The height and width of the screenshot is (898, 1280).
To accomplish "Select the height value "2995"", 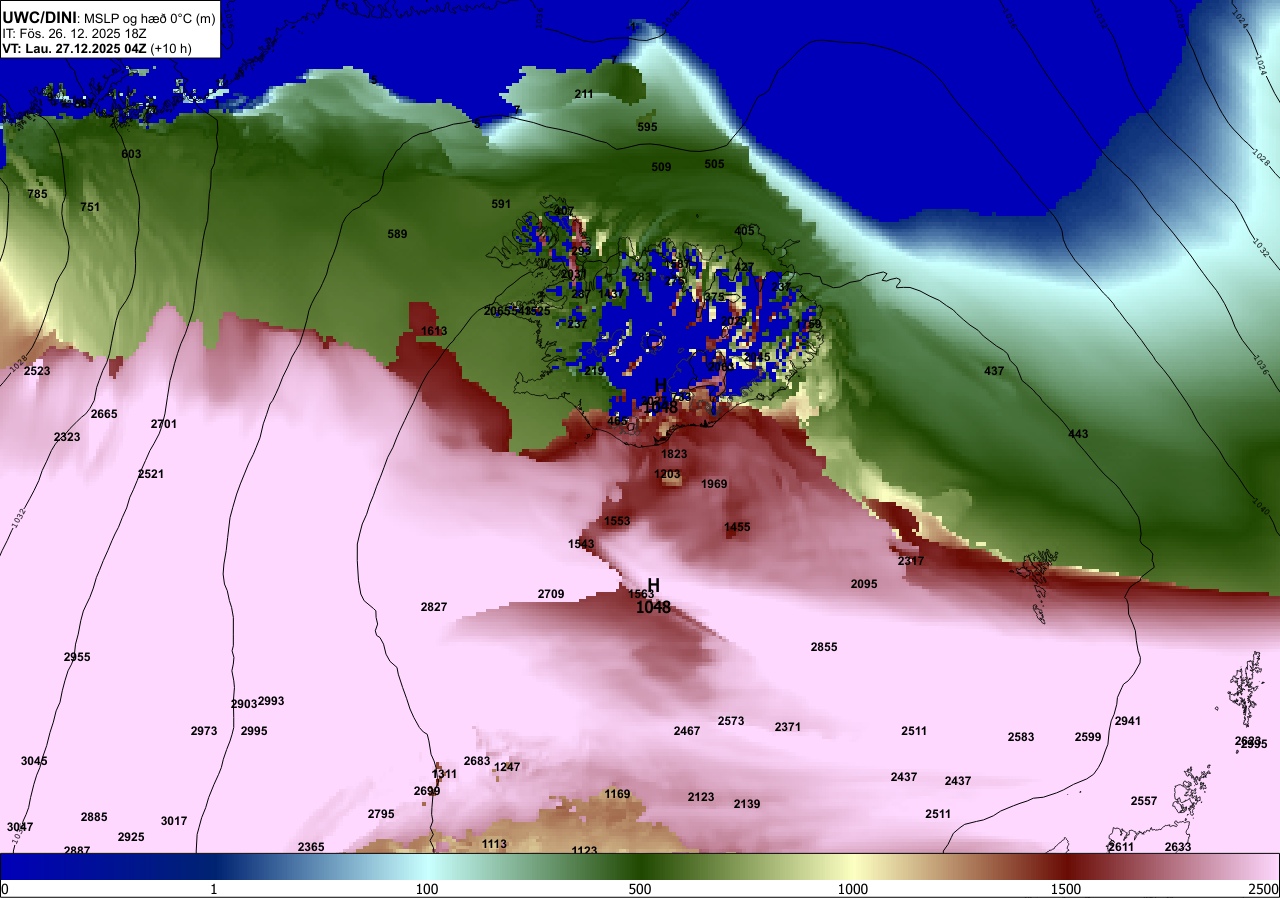I will pyautogui.click(x=254, y=731).
